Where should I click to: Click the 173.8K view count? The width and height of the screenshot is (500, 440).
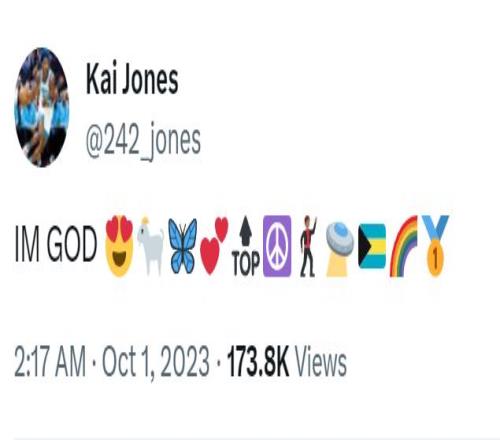pyautogui.click(x=258, y=361)
